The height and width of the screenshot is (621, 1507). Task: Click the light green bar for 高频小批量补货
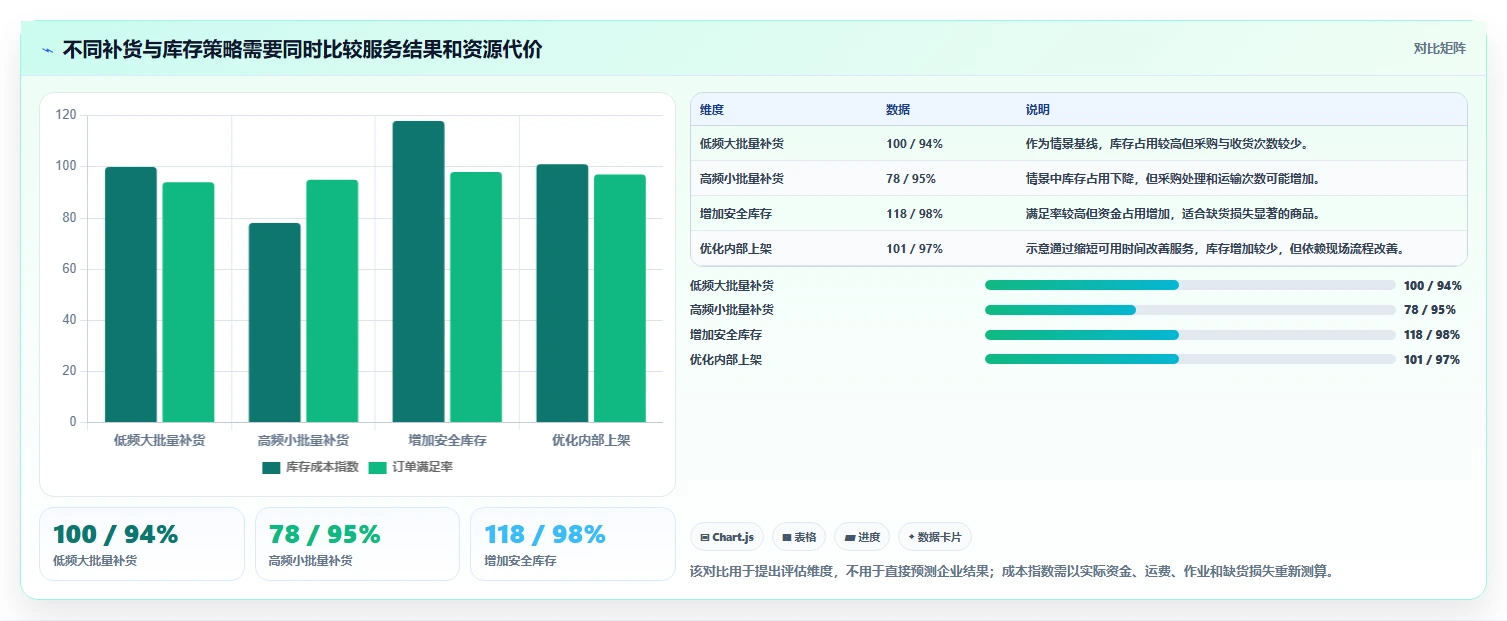[332, 301]
